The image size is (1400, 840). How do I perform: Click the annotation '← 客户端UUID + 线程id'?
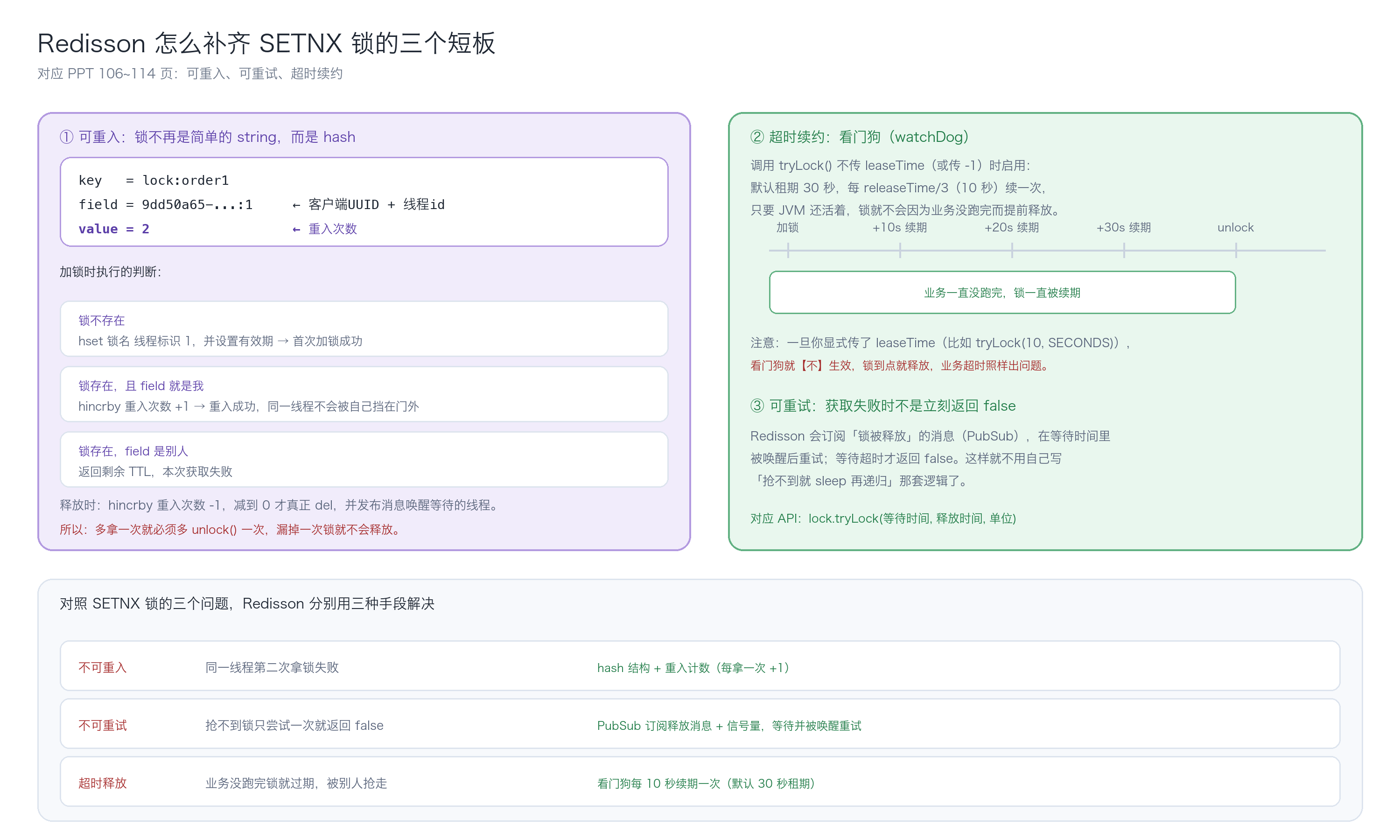pyautogui.click(x=368, y=204)
